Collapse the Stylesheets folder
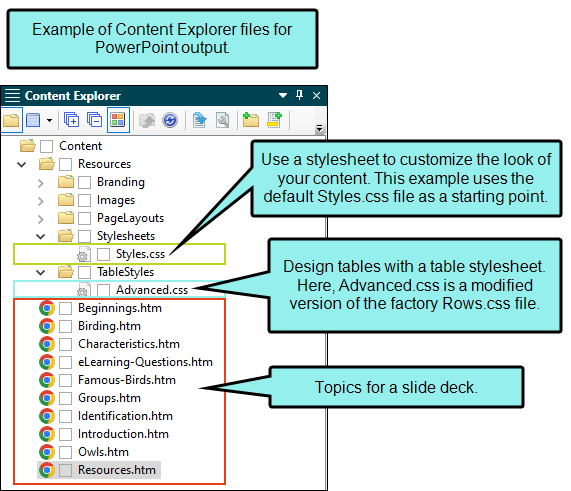 (x=40, y=236)
